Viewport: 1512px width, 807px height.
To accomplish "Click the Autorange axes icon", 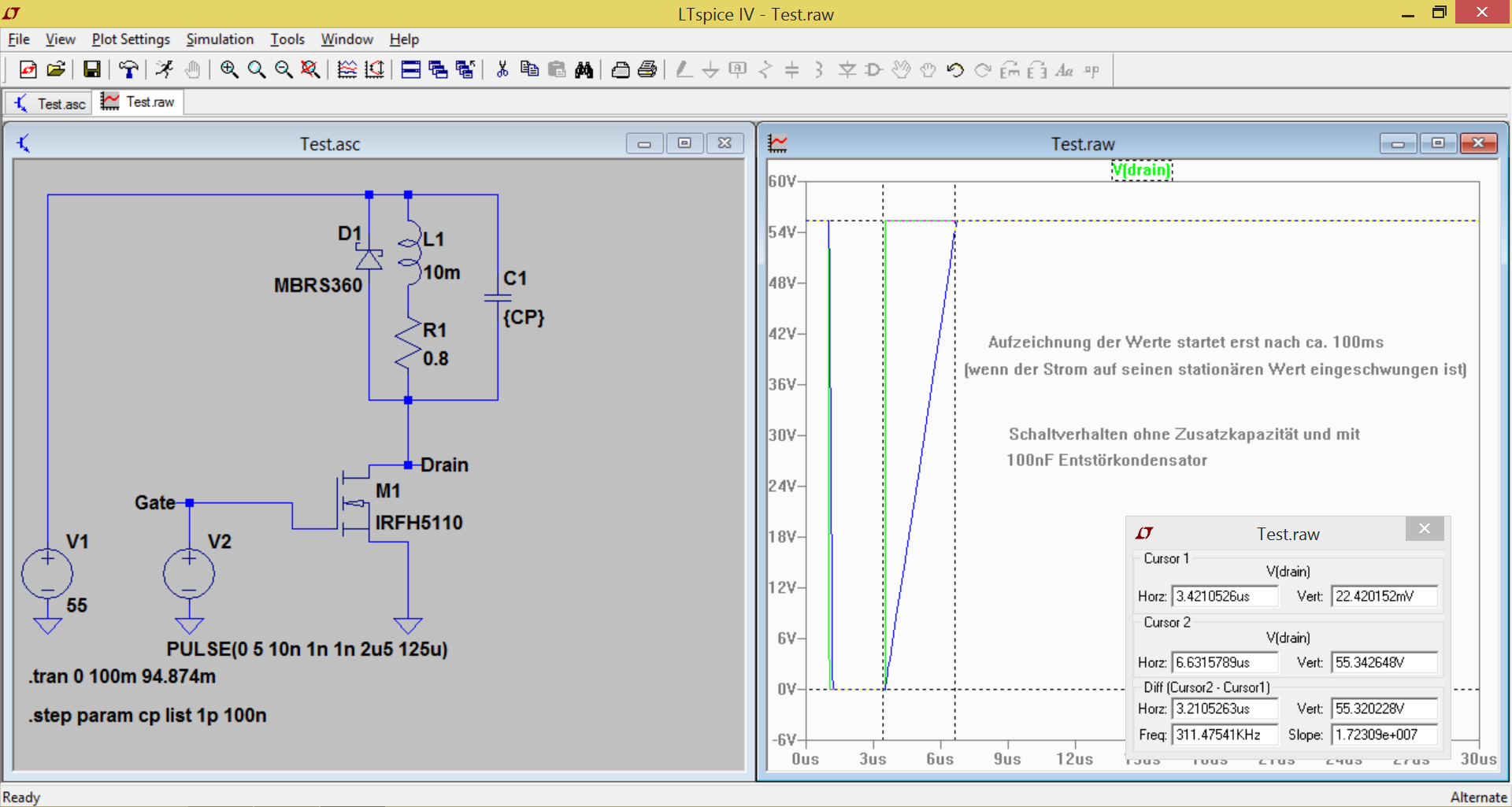I will 375,70.
